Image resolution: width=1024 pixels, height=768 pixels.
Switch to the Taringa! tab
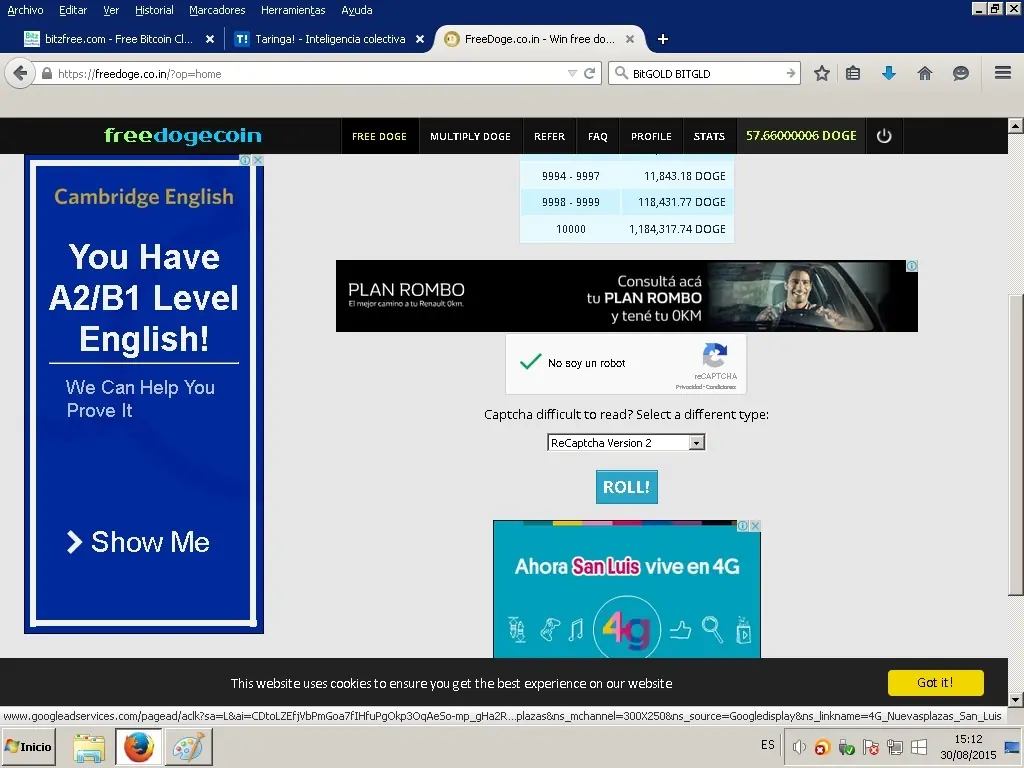(330, 39)
